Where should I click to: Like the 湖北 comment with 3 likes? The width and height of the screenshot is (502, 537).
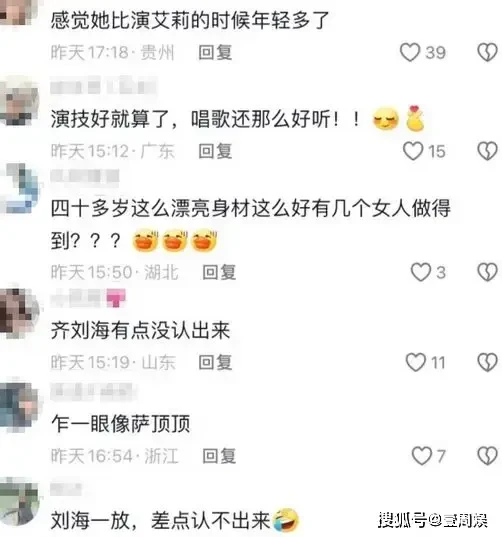(x=421, y=272)
